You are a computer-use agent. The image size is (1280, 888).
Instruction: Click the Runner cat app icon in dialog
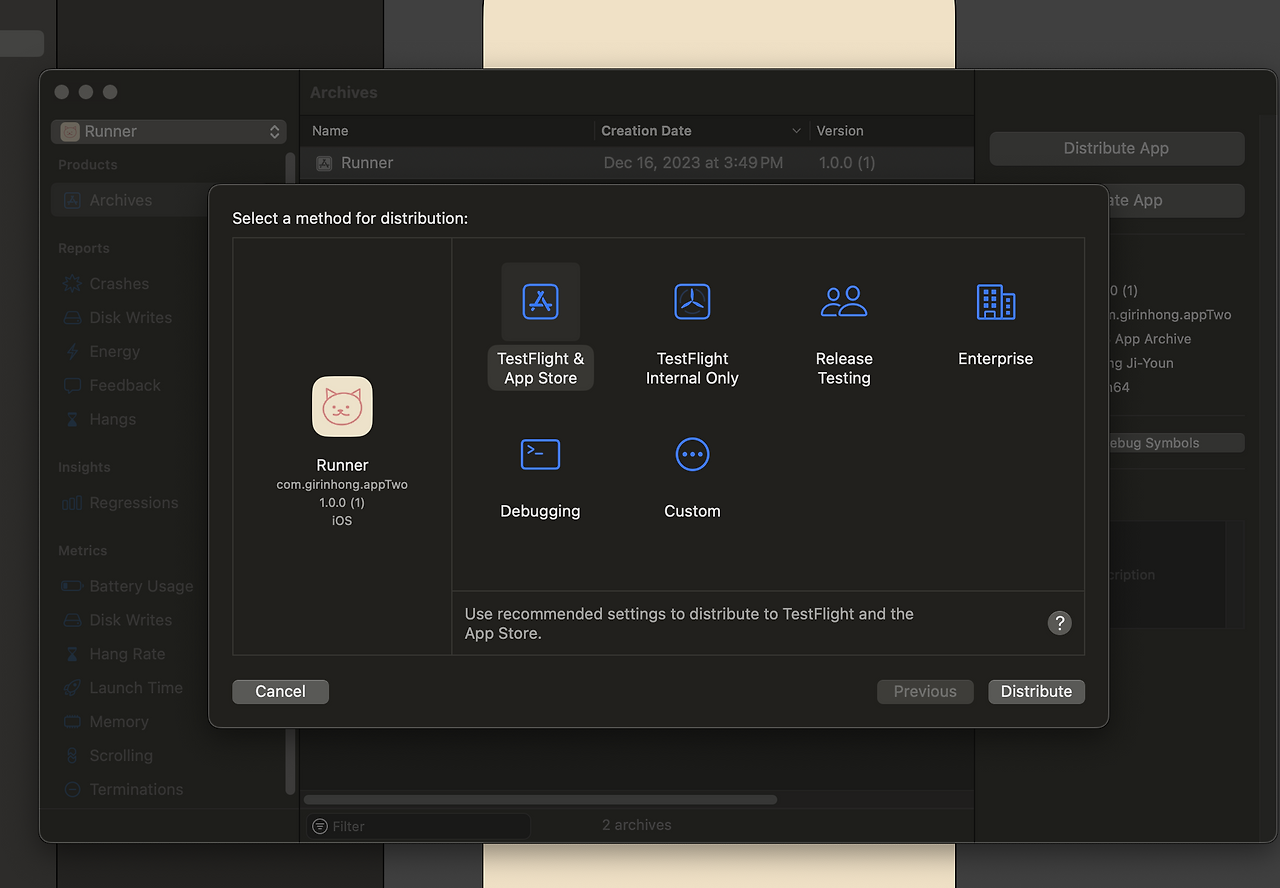(x=342, y=407)
